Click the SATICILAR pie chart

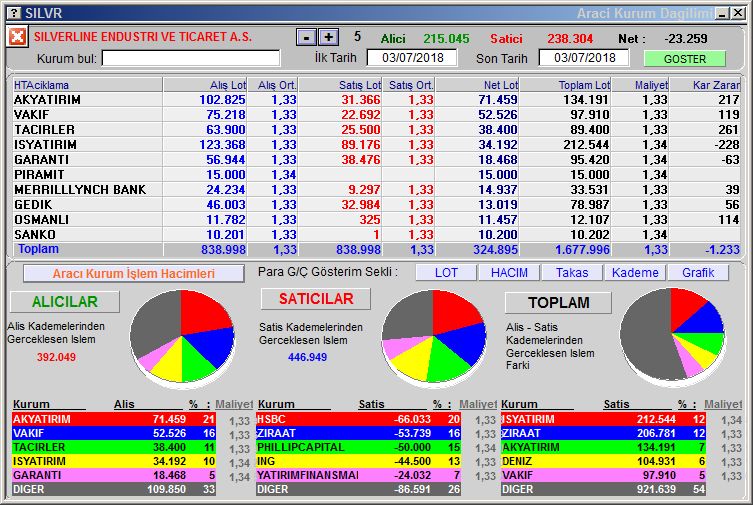tap(434, 337)
